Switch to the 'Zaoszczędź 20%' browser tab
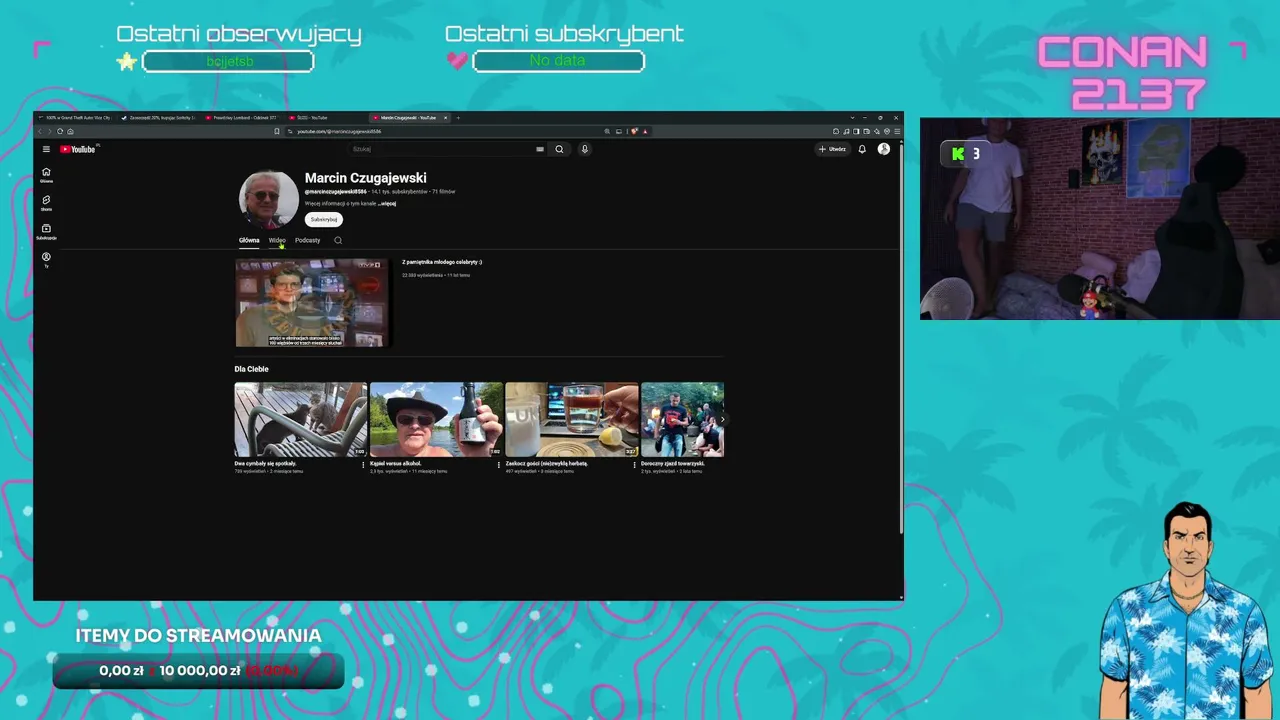 point(158,118)
